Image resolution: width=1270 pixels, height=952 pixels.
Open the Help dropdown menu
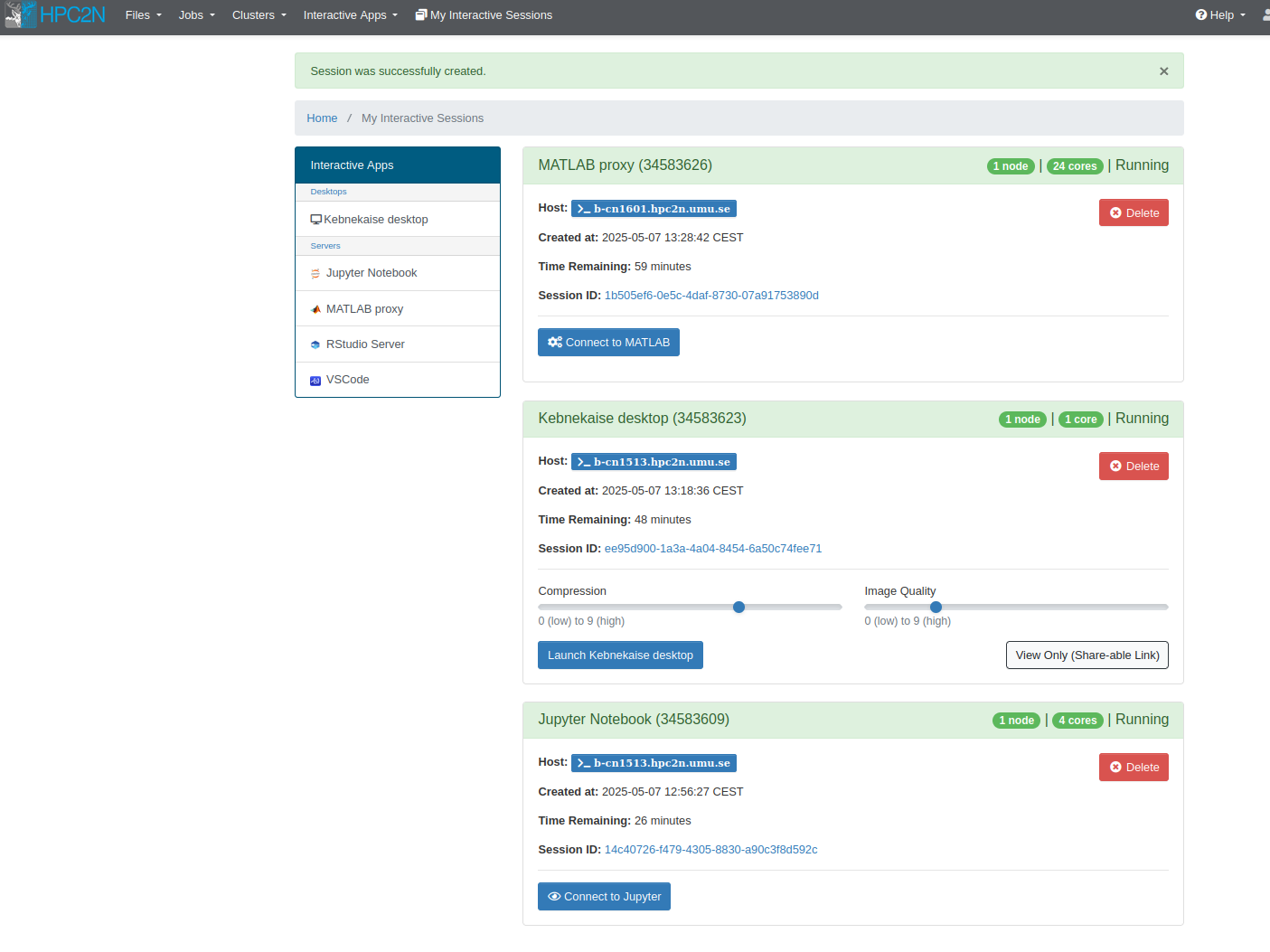coord(1220,15)
